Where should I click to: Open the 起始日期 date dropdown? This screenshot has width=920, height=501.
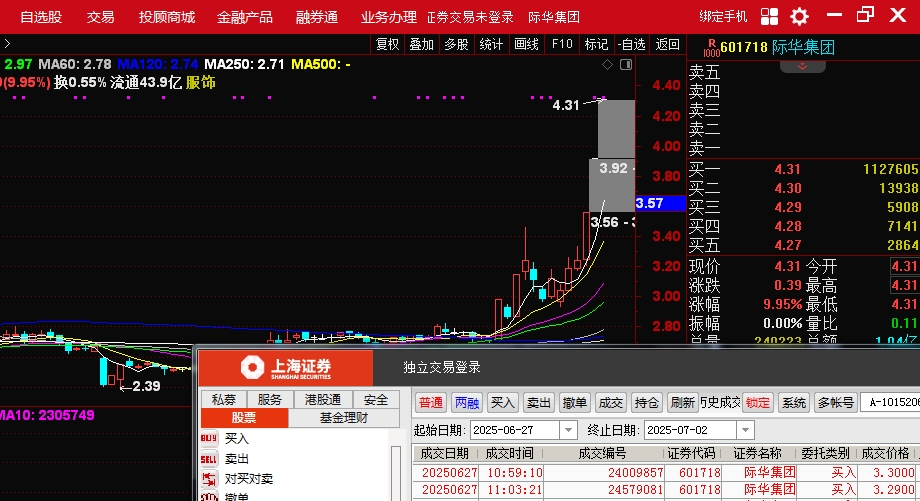tap(568, 430)
